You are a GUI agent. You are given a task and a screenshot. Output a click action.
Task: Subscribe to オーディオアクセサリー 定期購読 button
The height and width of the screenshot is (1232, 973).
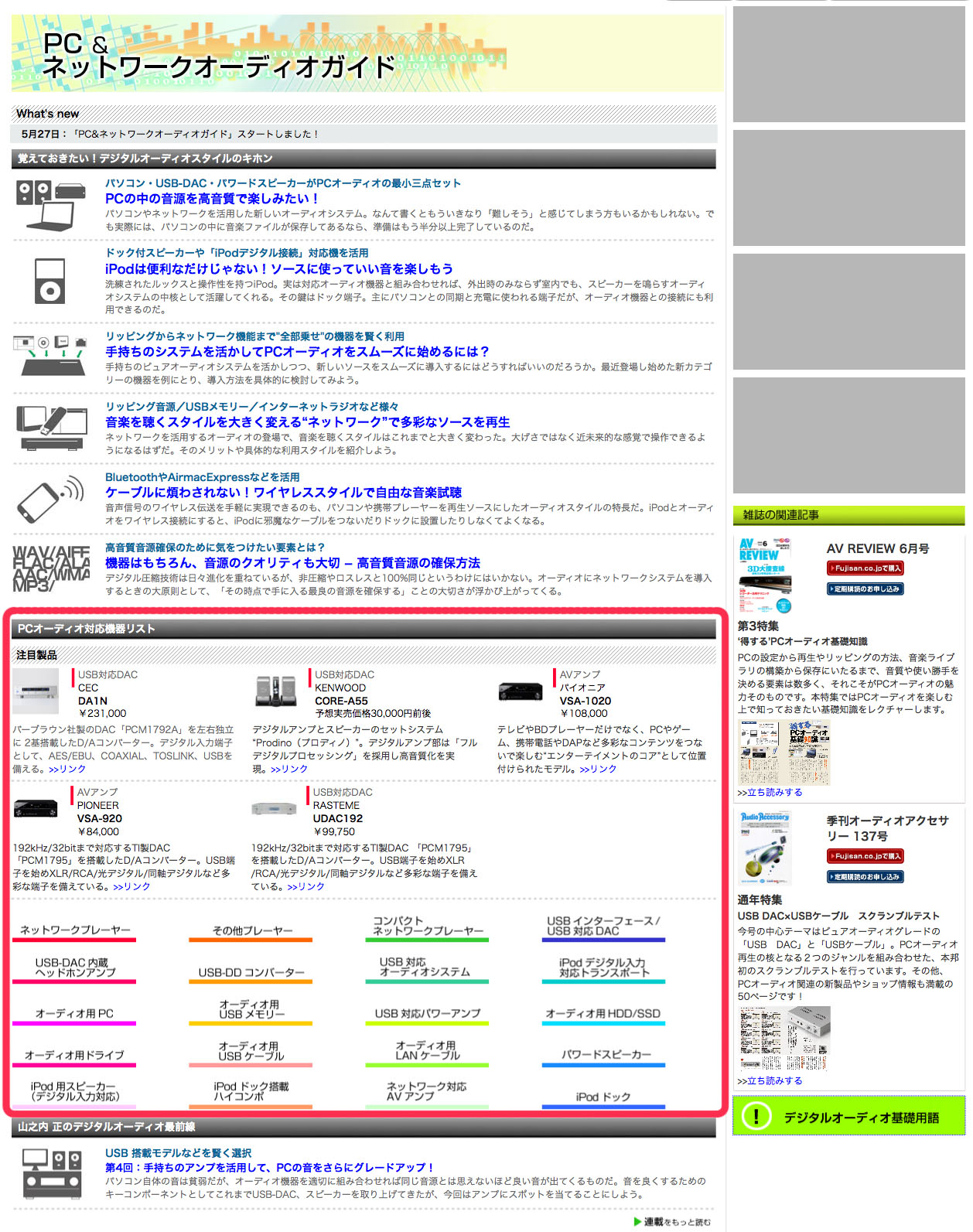(x=865, y=877)
